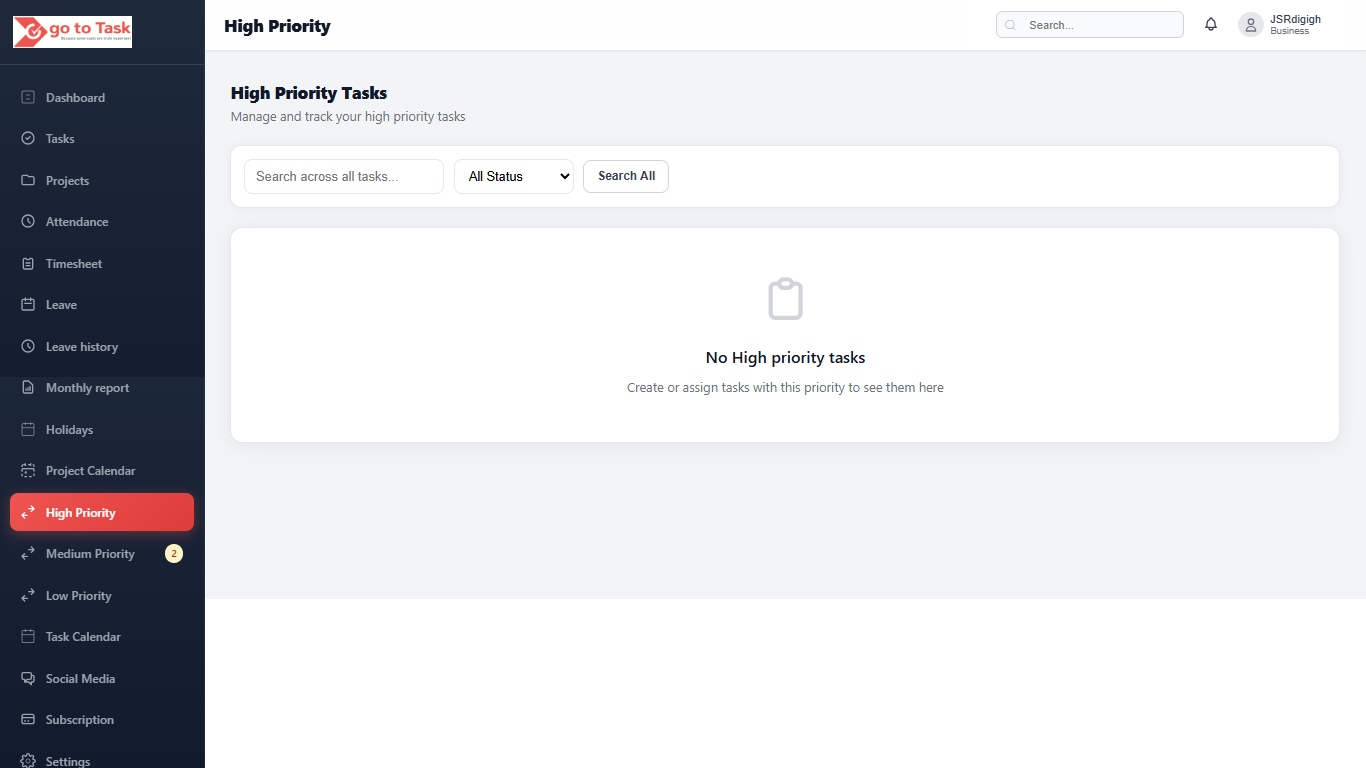
Task: Open Settings from the sidebar
Action: (102, 759)
